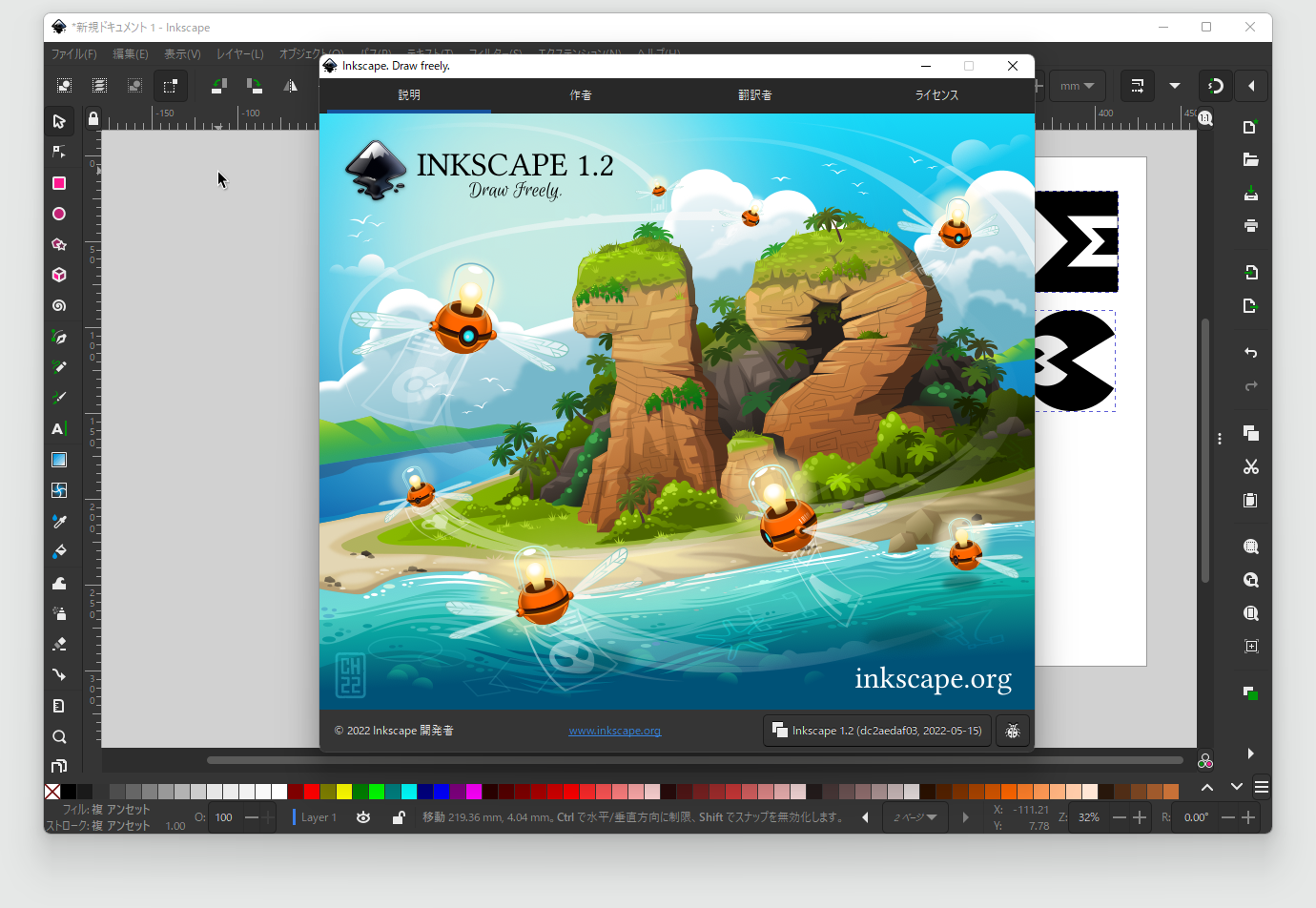Select the red swatch in the palette

(x=310, y=791)
